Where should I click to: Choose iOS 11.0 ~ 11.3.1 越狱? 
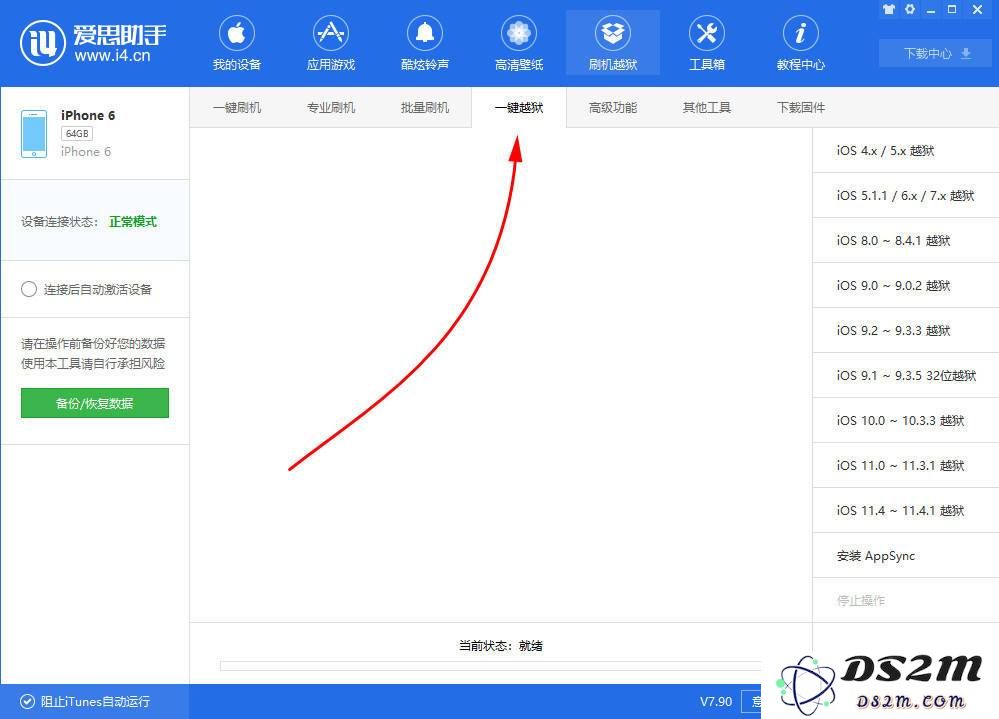(906, 466)
